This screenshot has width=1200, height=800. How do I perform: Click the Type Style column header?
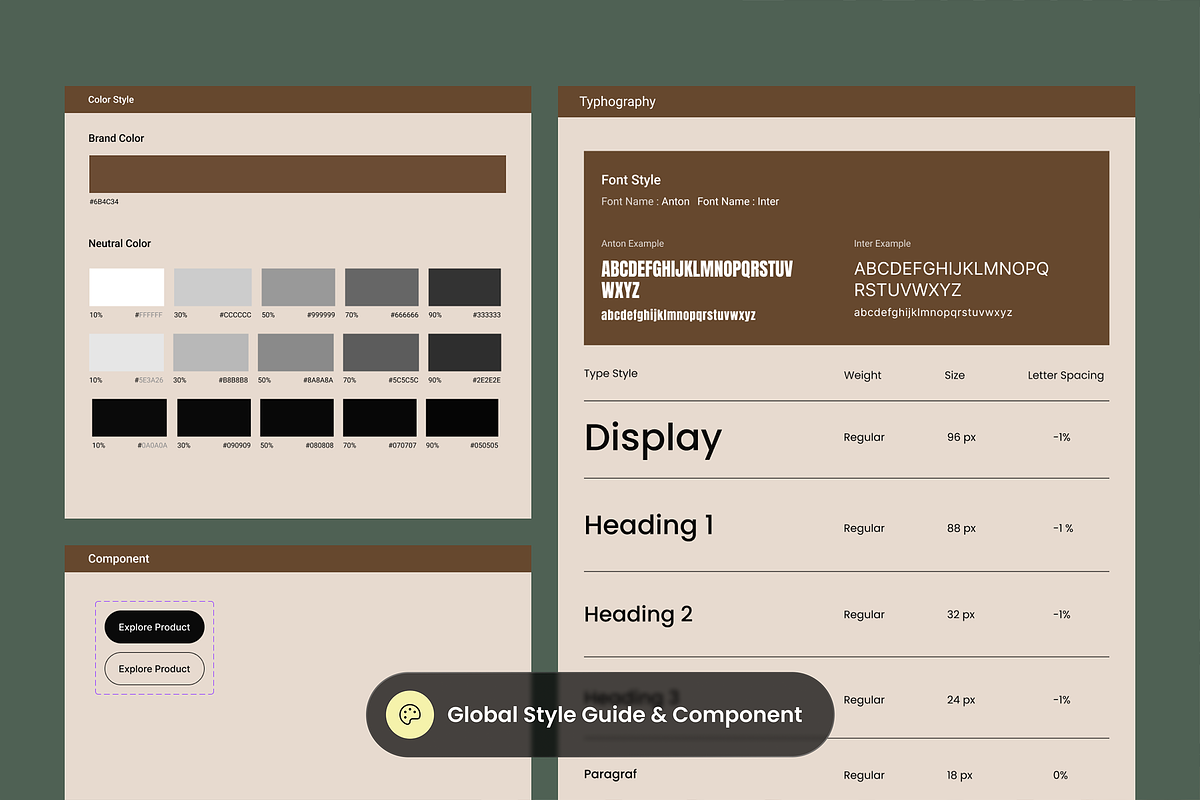pos(611,374)
